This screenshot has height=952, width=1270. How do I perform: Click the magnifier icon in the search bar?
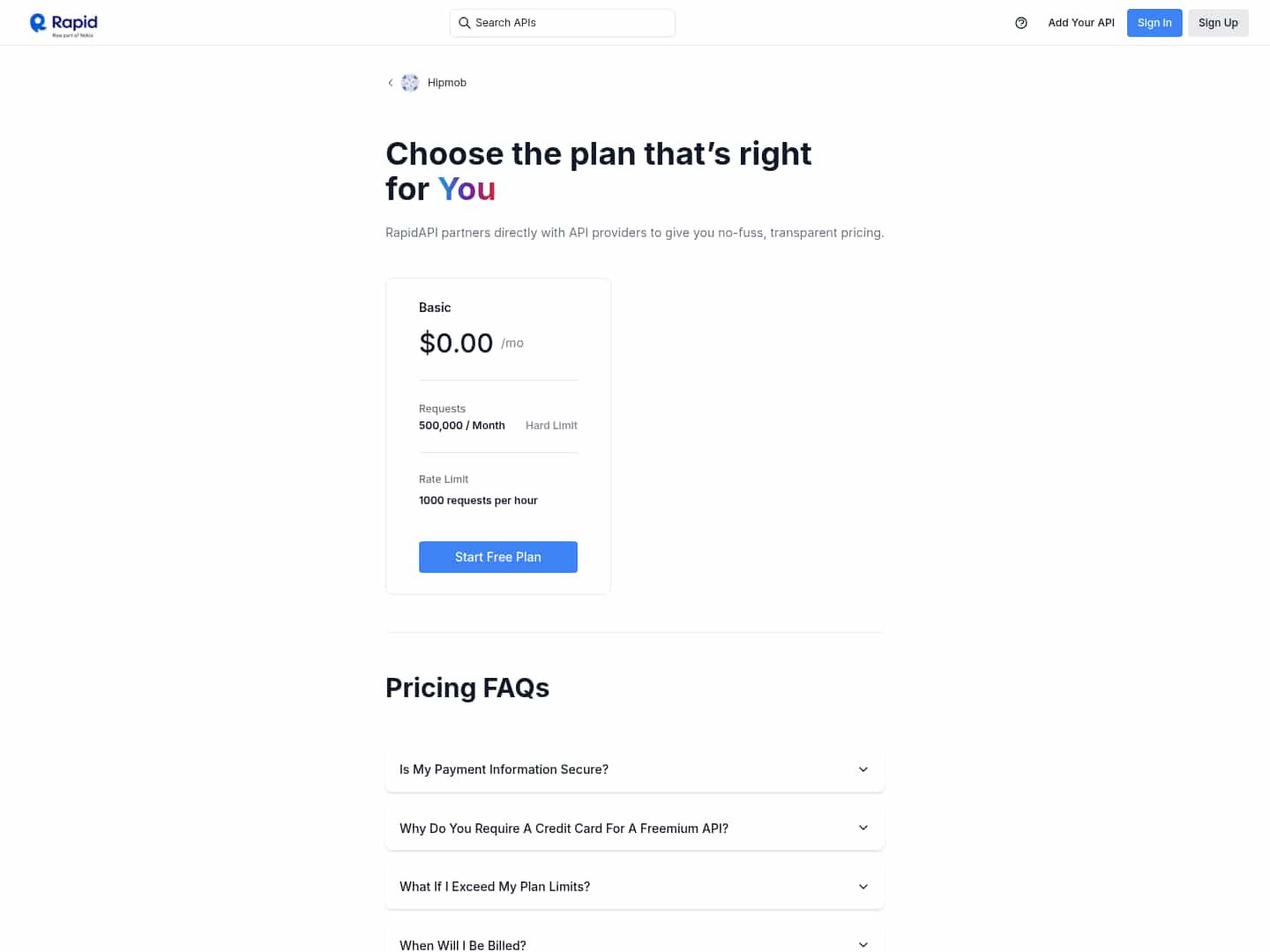[464, 23]
